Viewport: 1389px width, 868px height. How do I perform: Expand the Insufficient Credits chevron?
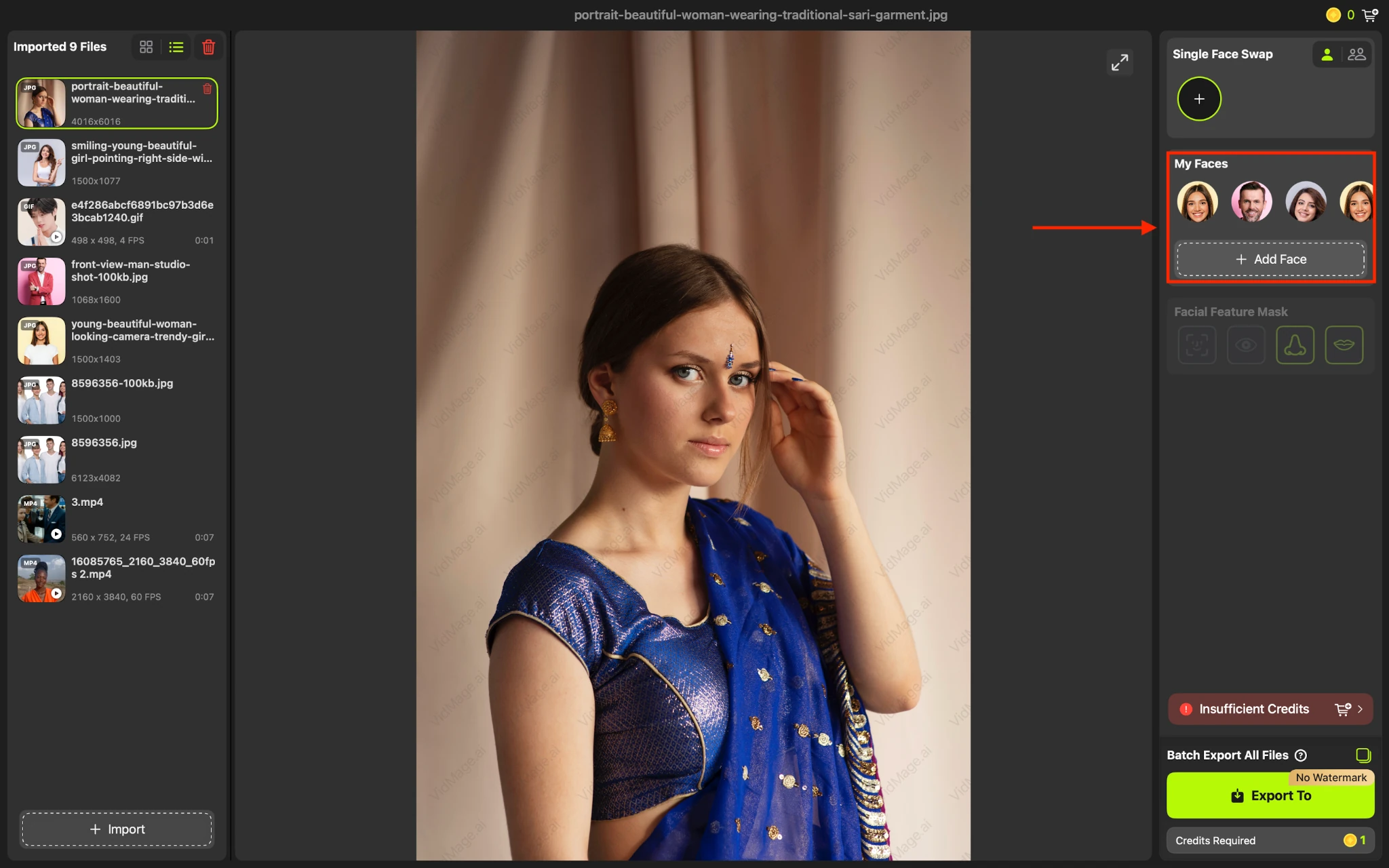[x=1361, y=709]
